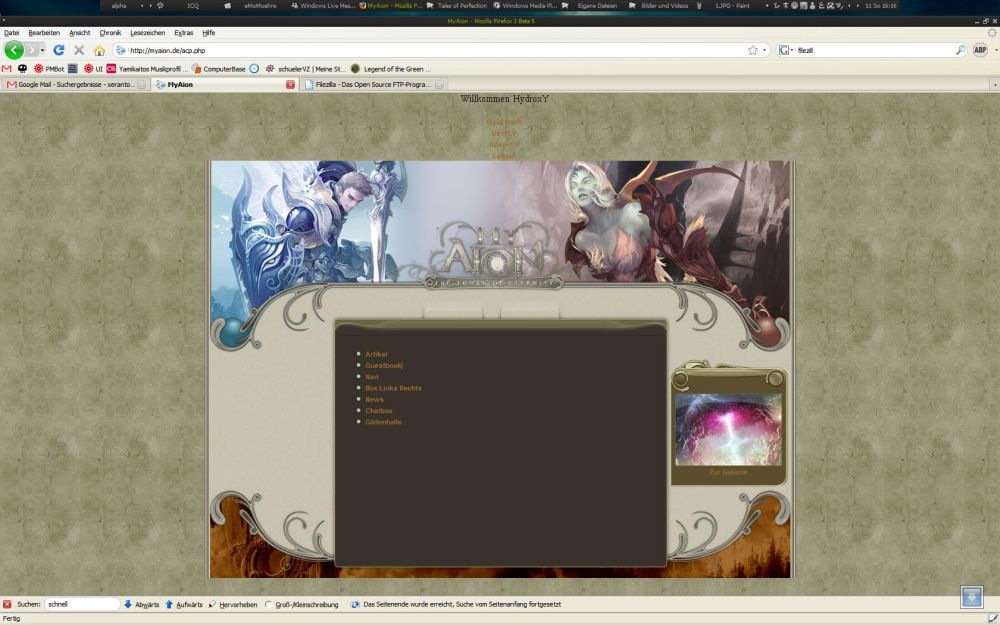This screenshot has width=1000, height=625.
Task: Open the Guestbook admin link
Action: [x=383, y=365]
